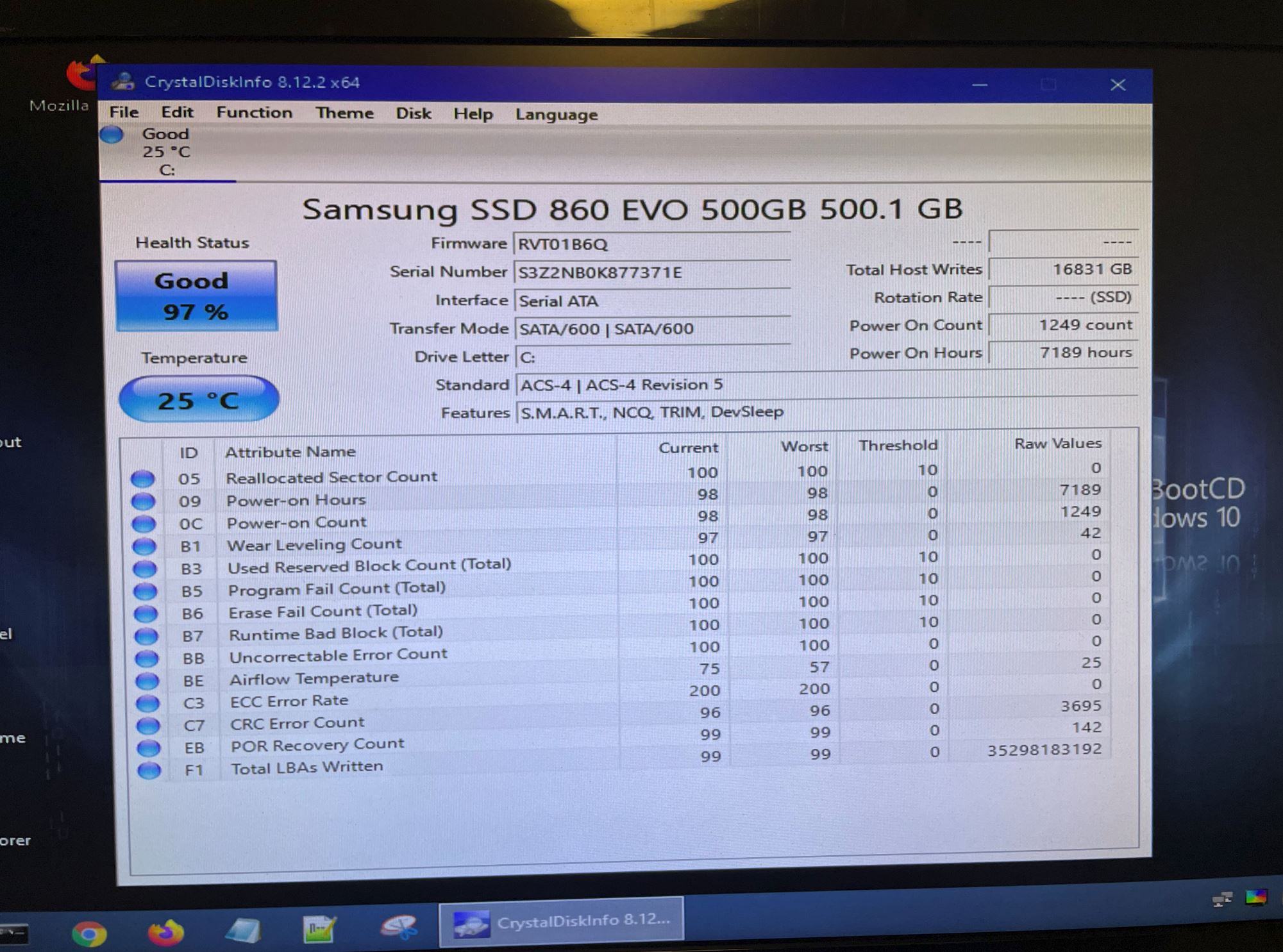1283x952 pixels.
Task: Click the Transfer Mode field SATA/600
Action: click(652, 329)
